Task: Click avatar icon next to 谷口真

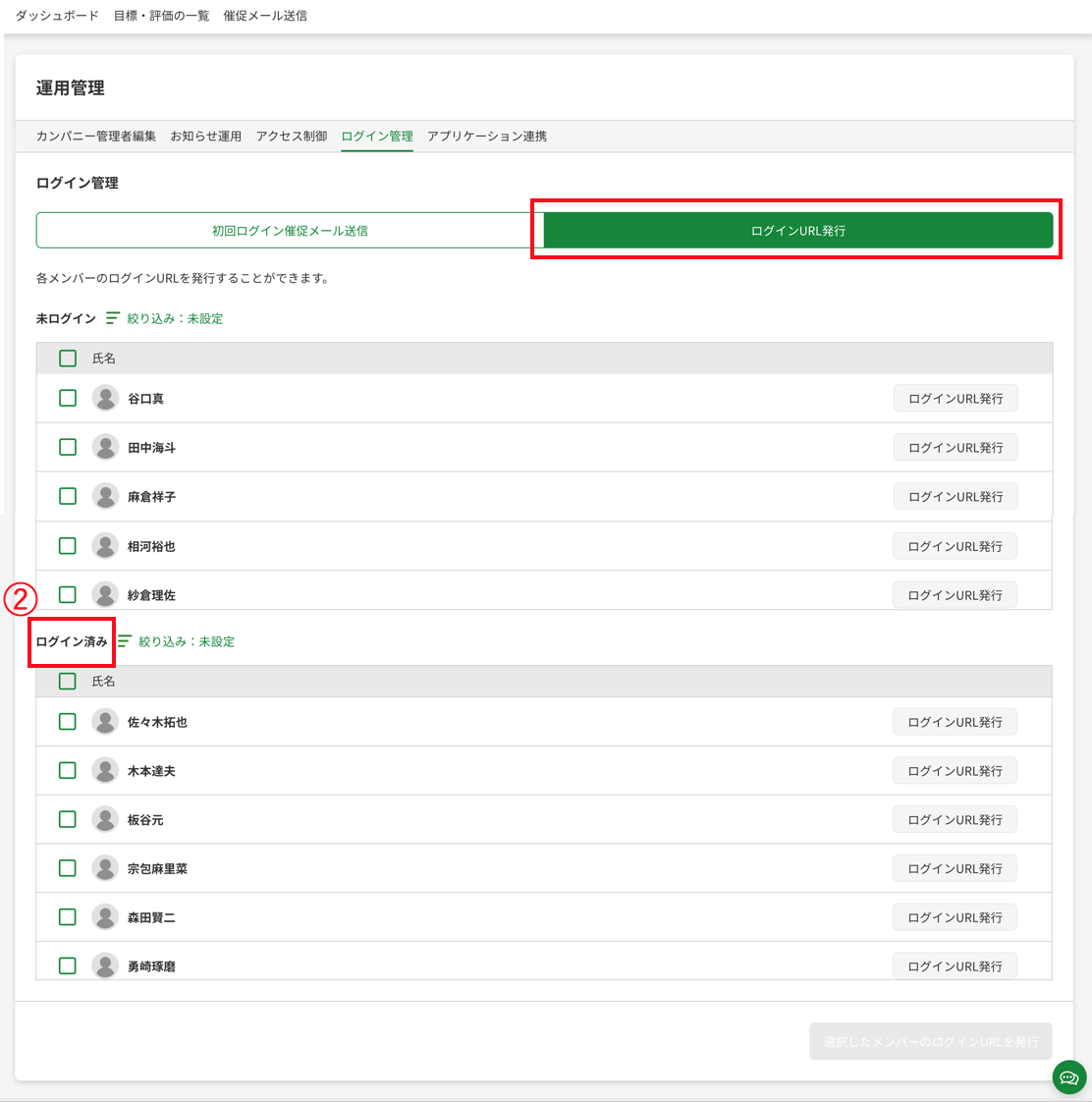Action: tap(105, 399)
